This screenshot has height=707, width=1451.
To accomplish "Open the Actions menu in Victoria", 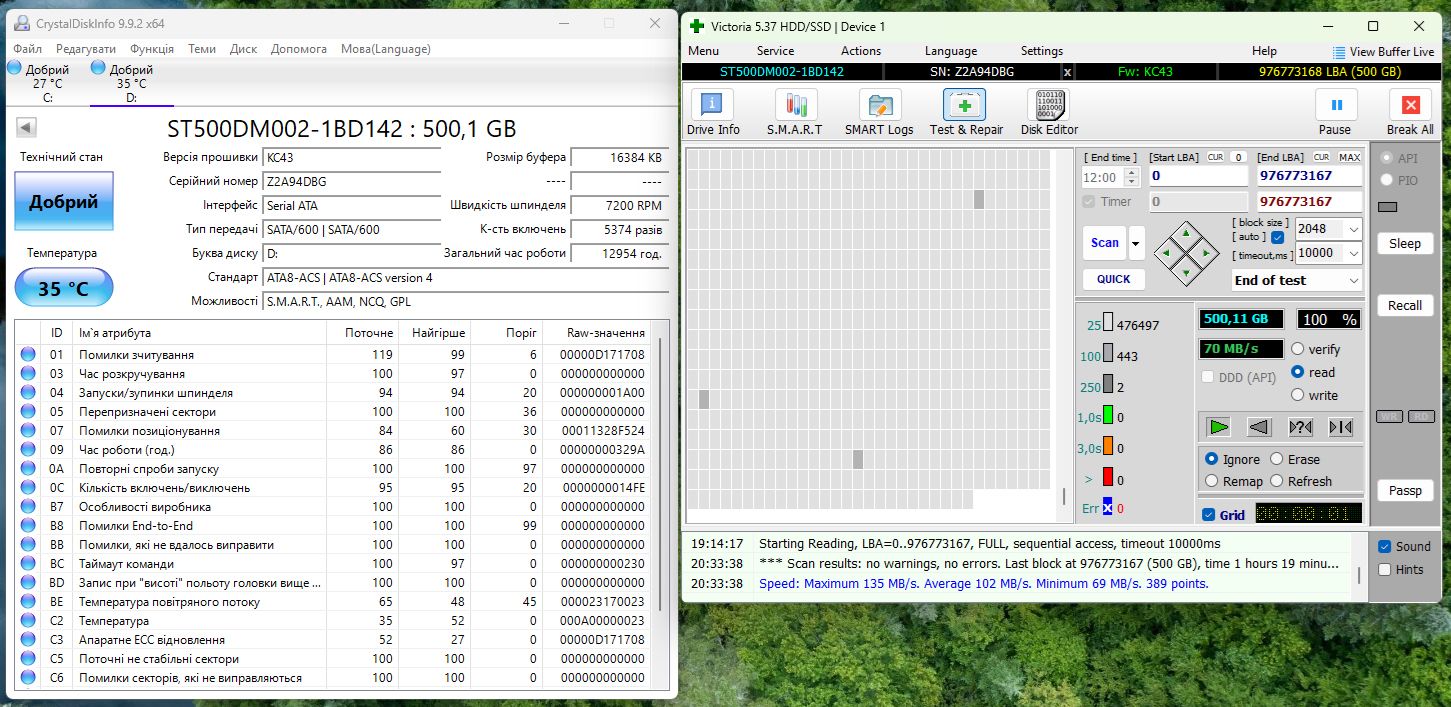I will (x=861, y=51).
